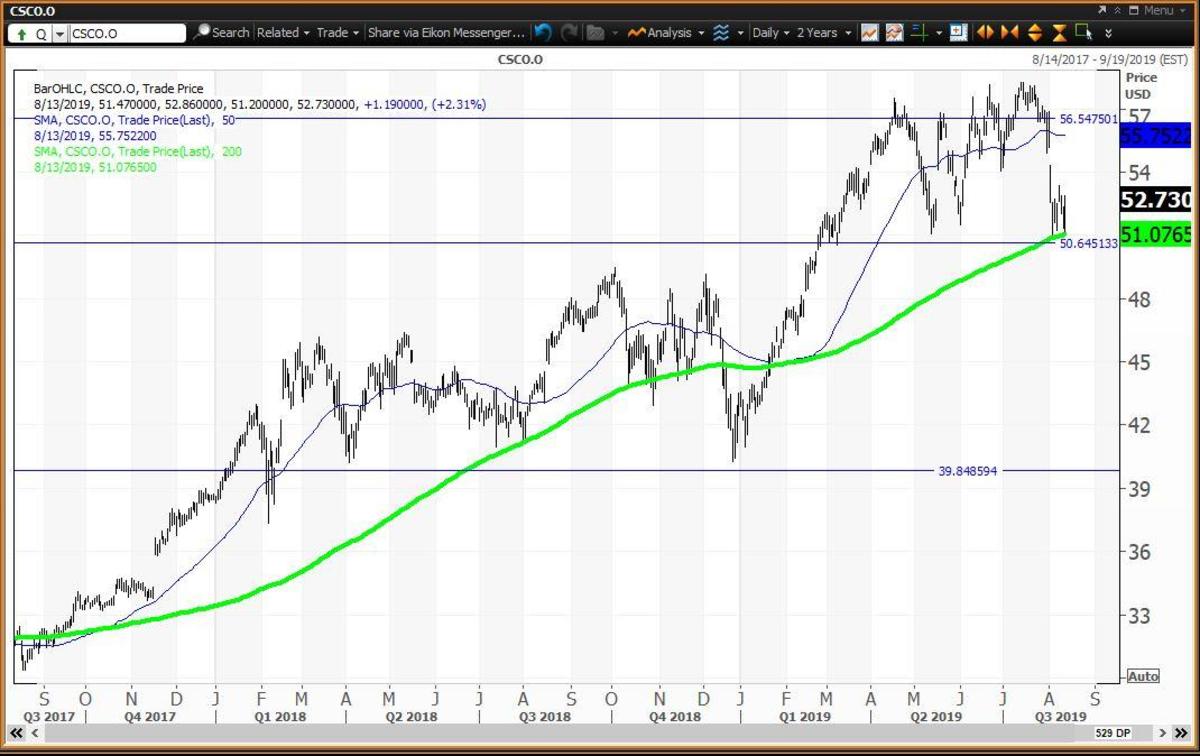Click the vertical compress arrows icon
Viewport: 1200px width, 756px height.
click(1060, 33)
